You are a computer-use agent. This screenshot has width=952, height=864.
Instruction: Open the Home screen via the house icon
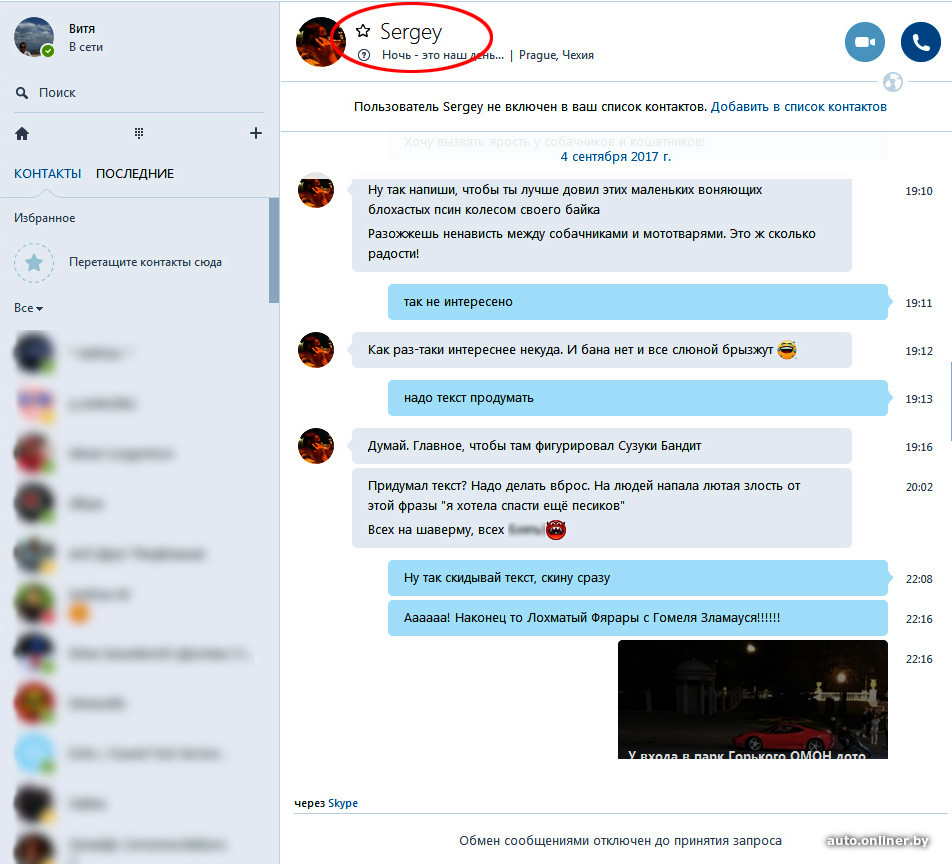coord(22,134)
